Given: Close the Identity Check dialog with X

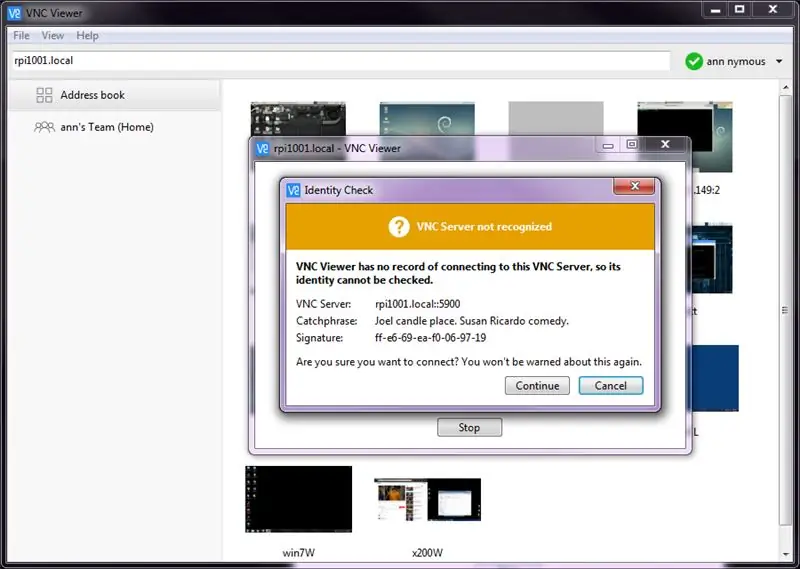Looking at the screenshot, I should [x=634, y=186].
